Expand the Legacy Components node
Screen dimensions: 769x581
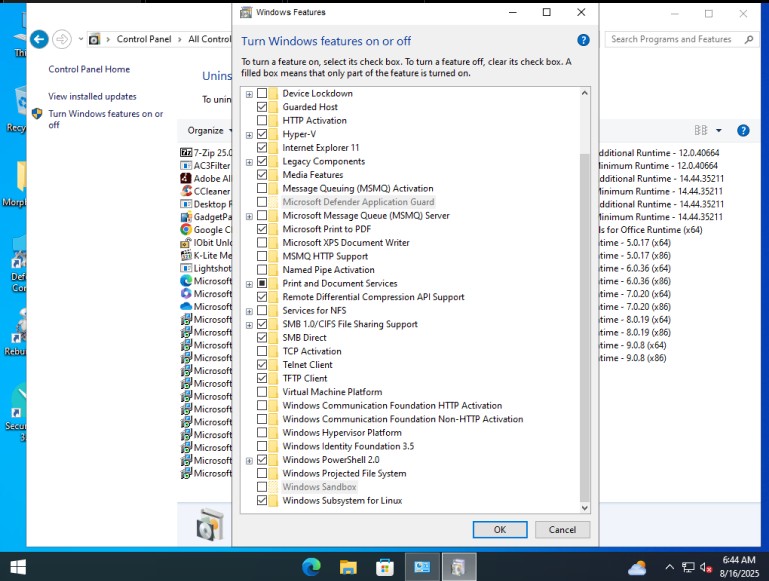[x=249, y=162]
